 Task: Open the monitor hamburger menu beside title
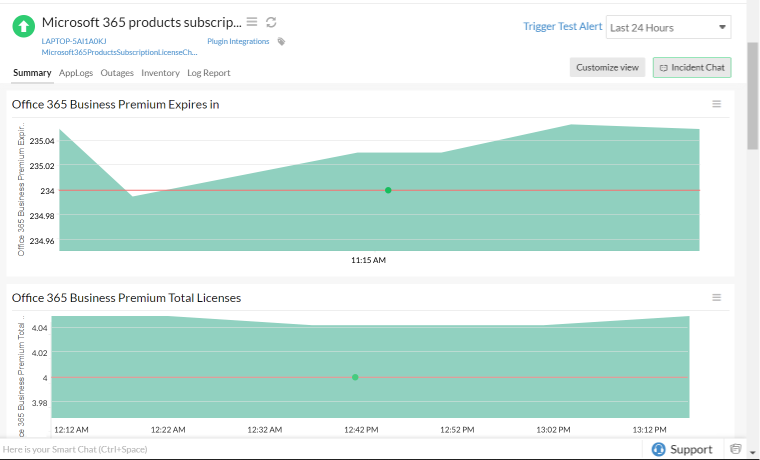pos(252,22)
